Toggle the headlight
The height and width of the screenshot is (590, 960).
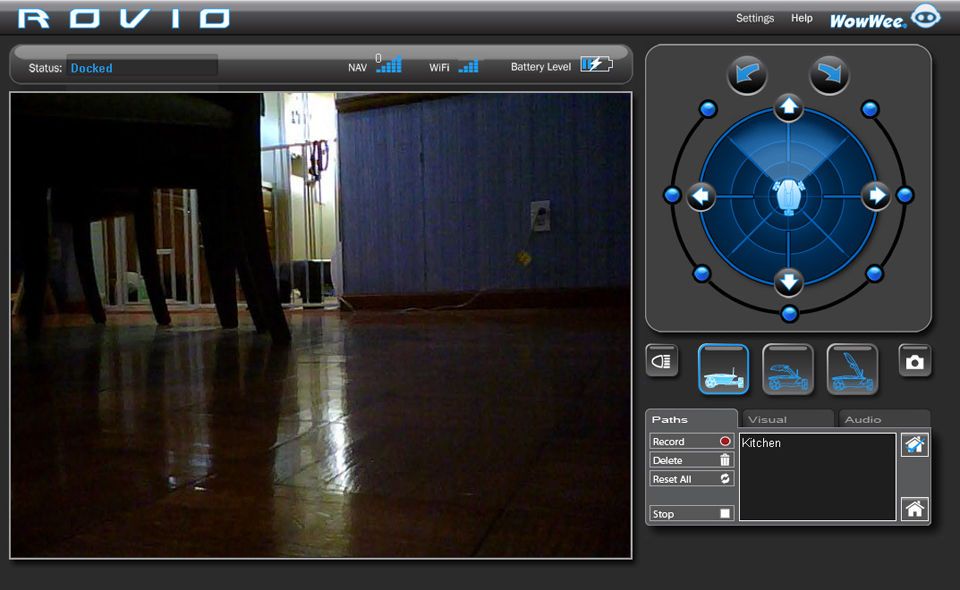point(662,361)
